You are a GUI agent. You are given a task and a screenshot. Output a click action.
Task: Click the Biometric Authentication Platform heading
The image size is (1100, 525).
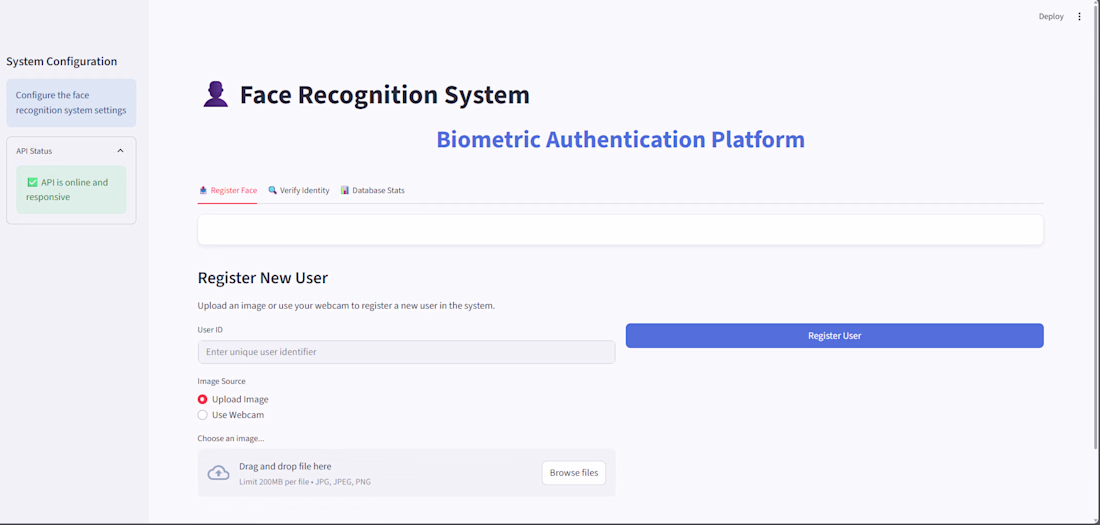point(620,140)
